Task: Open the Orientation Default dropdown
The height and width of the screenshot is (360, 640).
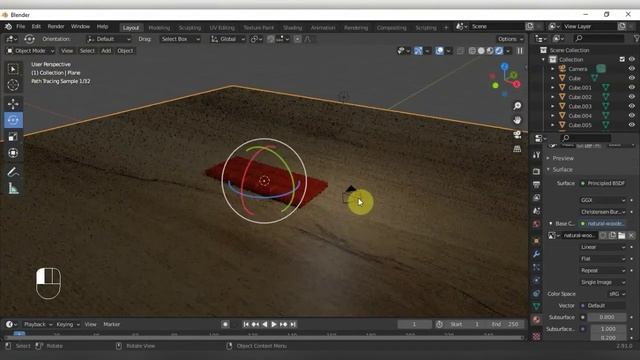Action: pos(108,39)
